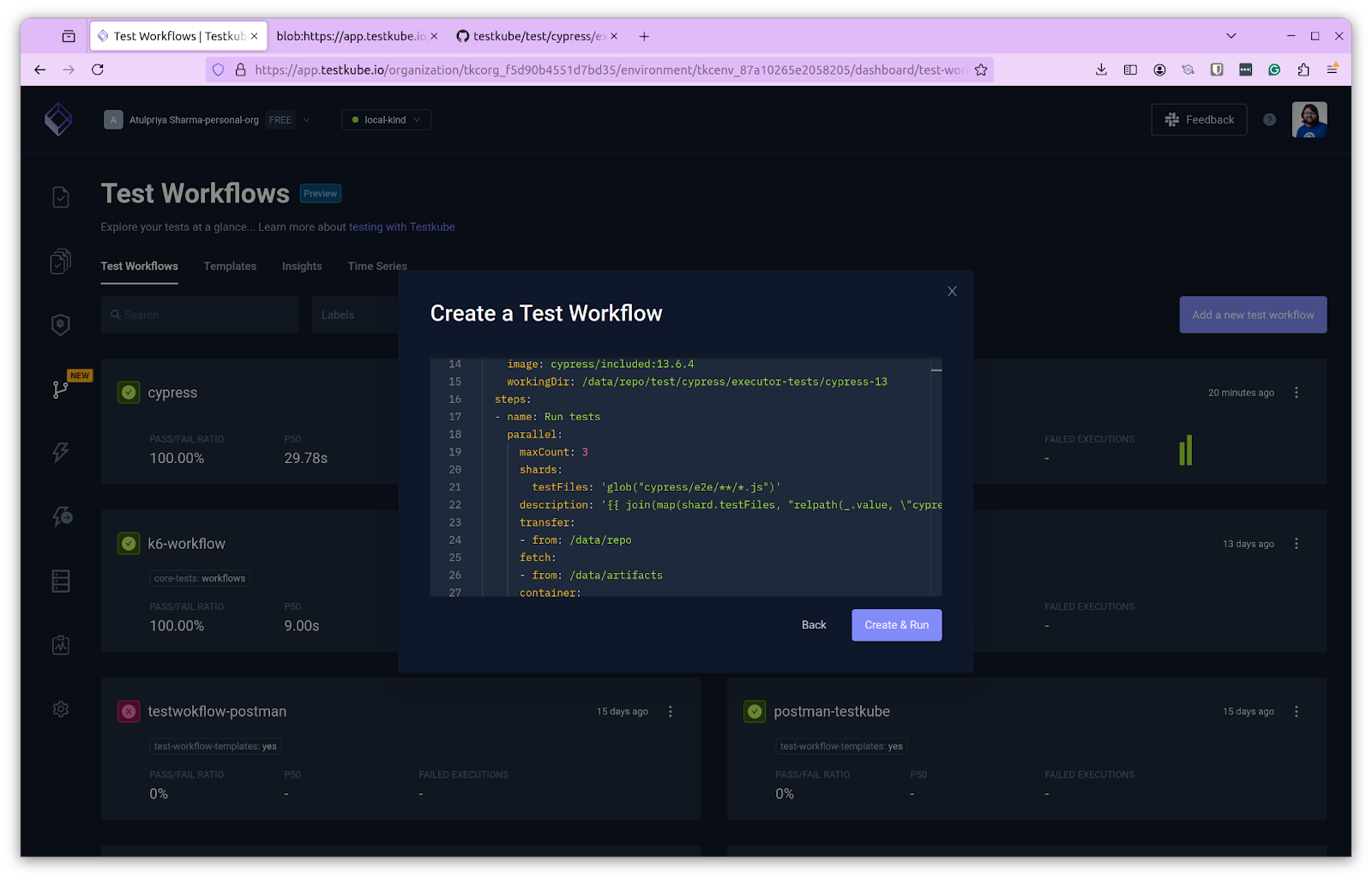
Task: Switch to the Time Series tab
Action: 377,266
